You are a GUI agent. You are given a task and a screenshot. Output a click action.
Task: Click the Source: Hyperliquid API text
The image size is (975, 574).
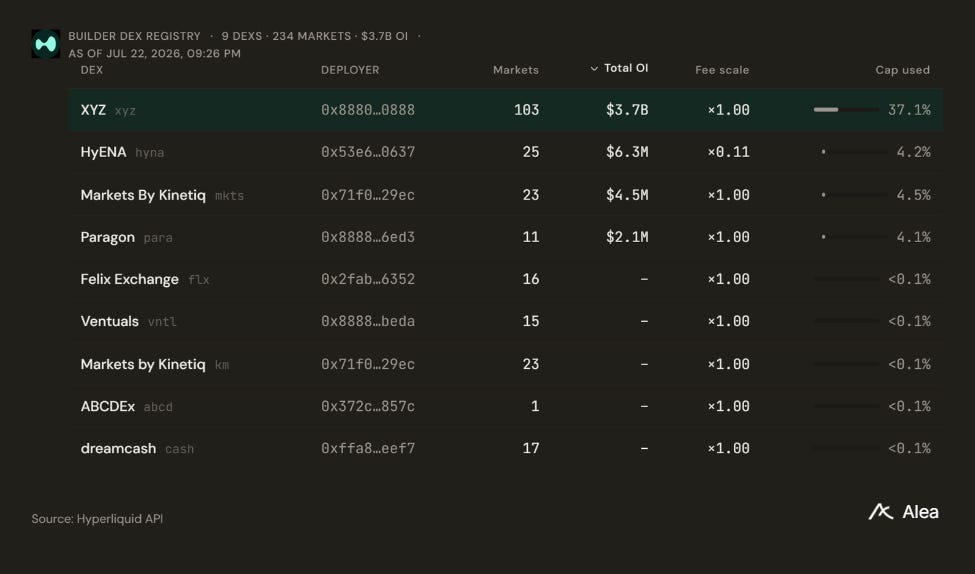(97, 519)
